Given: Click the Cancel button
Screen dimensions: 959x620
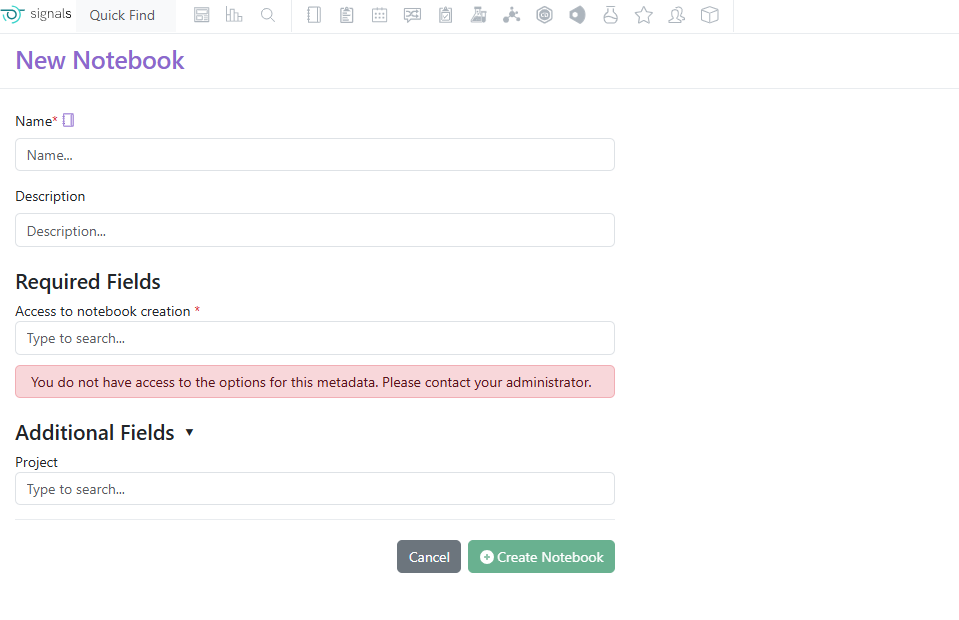Looking at the screenshot, I should (x=429, y=556).
